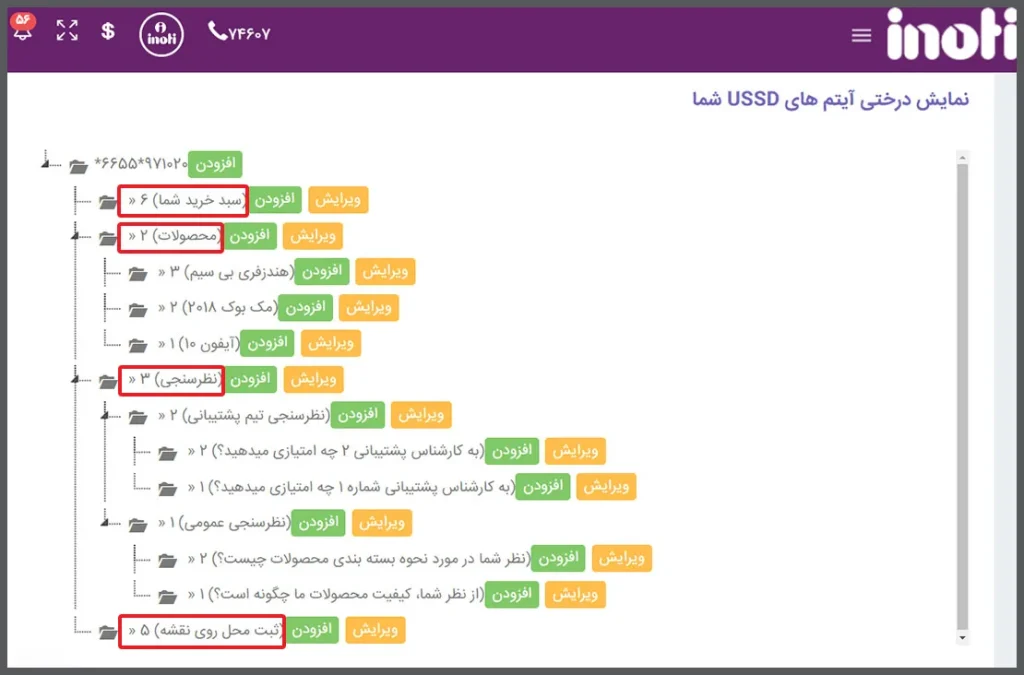Toggle fullscreen with the expand arrows icon

tap(67, 30)
